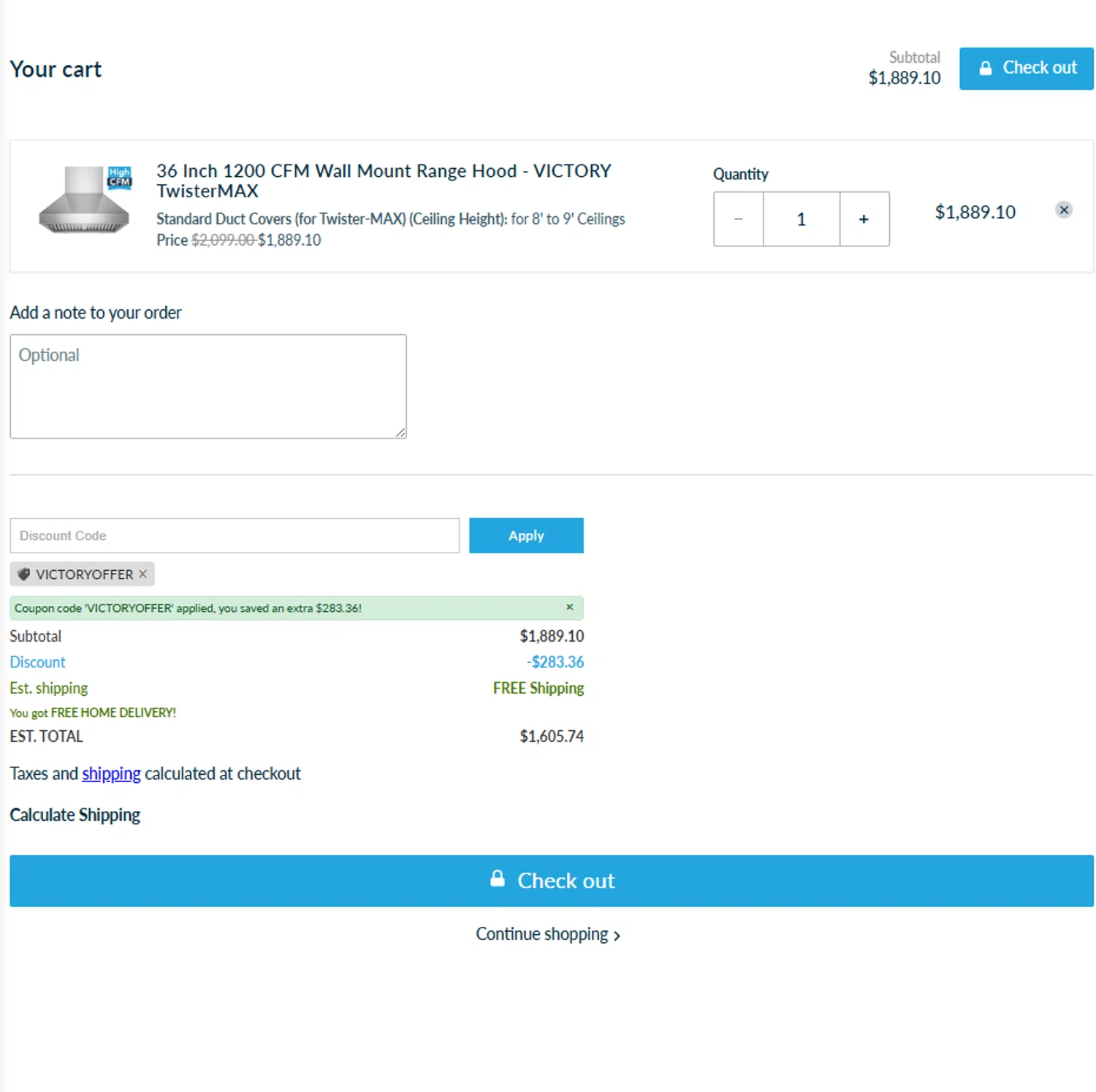
Task: Open the shipping link
Action: coord(111,773)
